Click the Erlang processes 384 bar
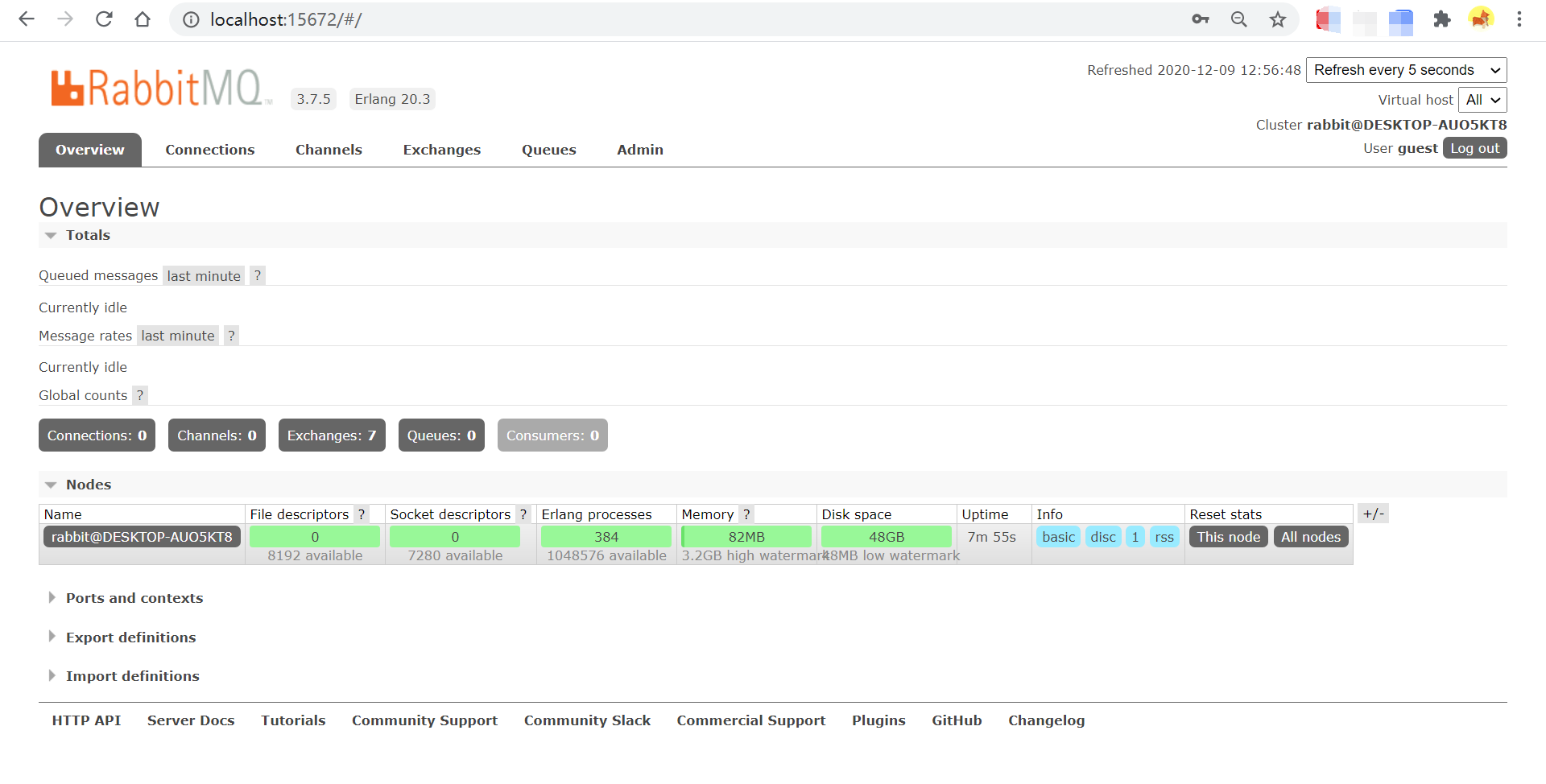 (606, 537)
